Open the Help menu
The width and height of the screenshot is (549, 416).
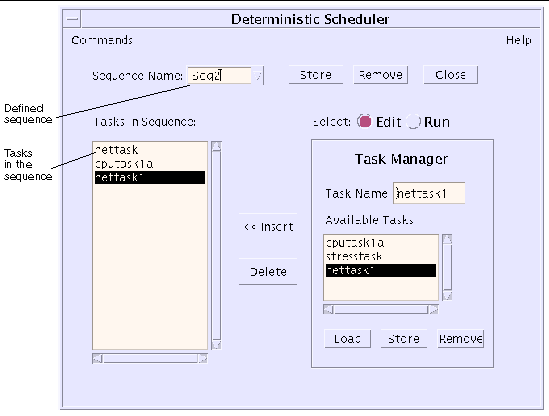click(x=519, y=40)
